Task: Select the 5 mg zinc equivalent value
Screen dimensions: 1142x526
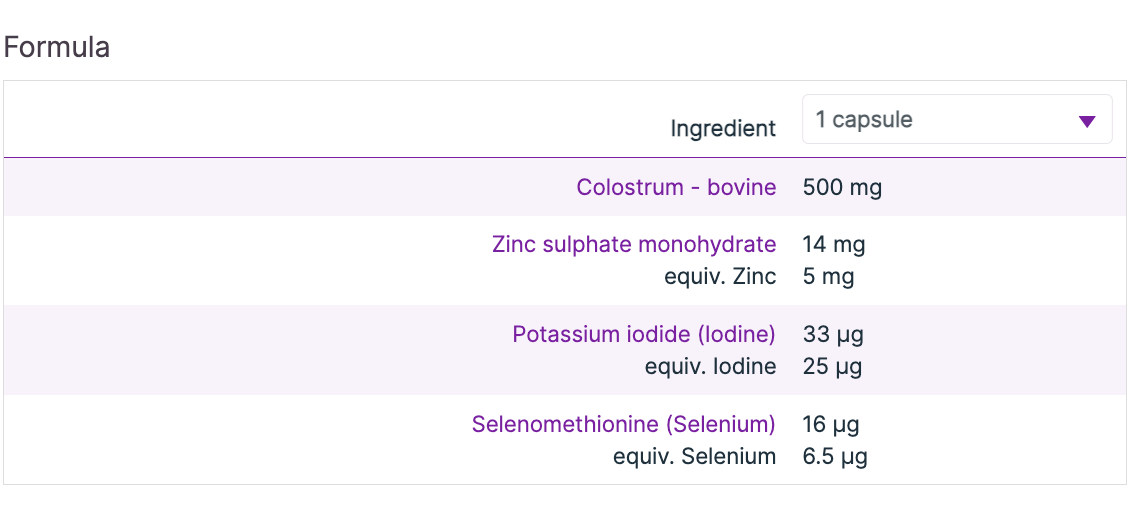Action: tap(828, 277)
